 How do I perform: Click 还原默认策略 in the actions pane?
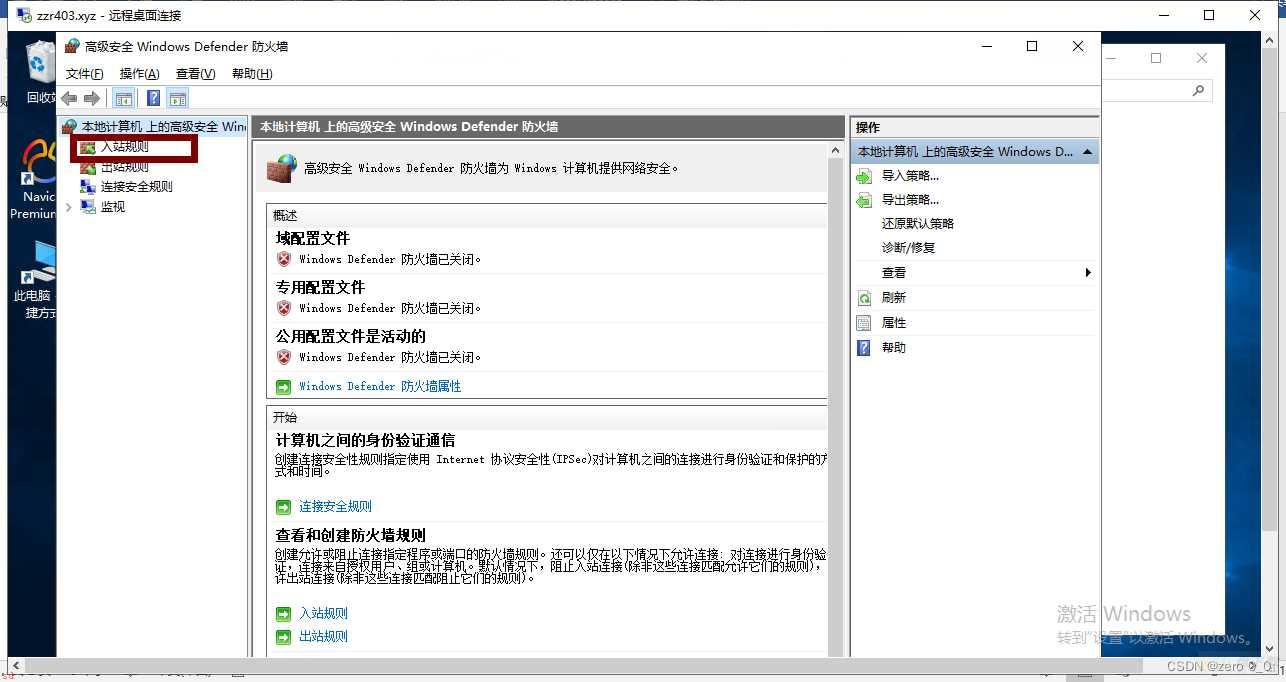pyautogui.click(x=918, y=224)
